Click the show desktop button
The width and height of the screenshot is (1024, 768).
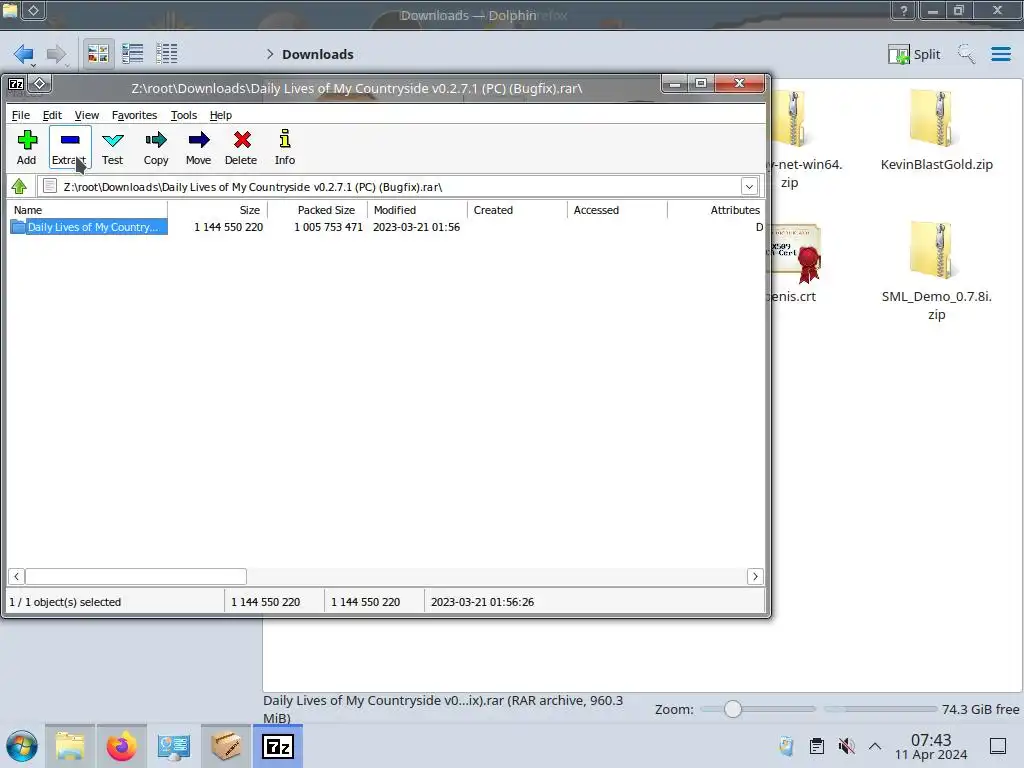[x=998, y=746]
